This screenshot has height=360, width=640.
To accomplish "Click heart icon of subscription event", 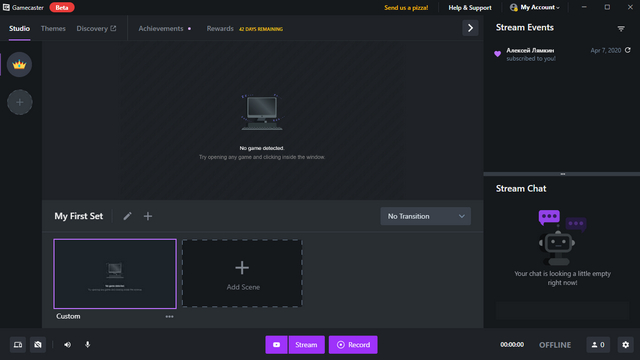I will point(497,54).
